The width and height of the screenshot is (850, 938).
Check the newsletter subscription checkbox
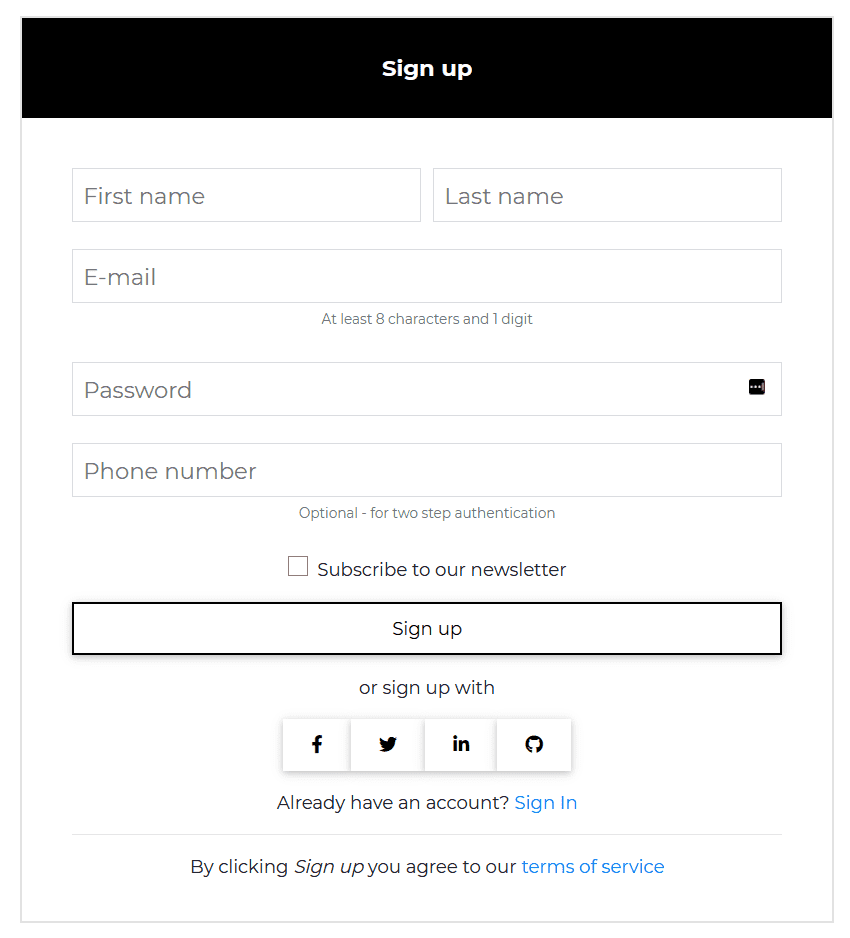click(x=298, y=567)
